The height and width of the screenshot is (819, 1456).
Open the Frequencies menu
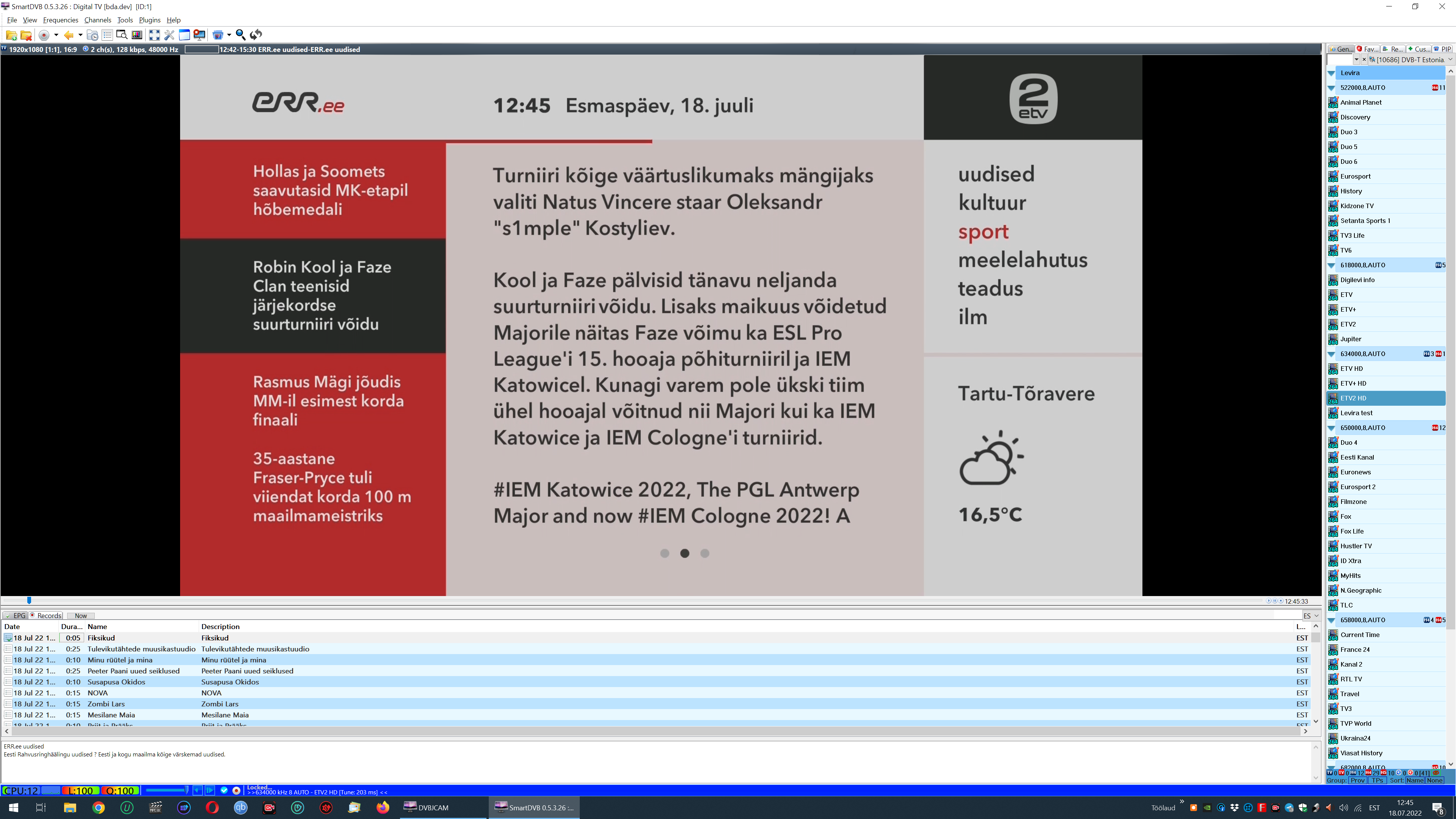pyautogui.click(x=61, y=20)
